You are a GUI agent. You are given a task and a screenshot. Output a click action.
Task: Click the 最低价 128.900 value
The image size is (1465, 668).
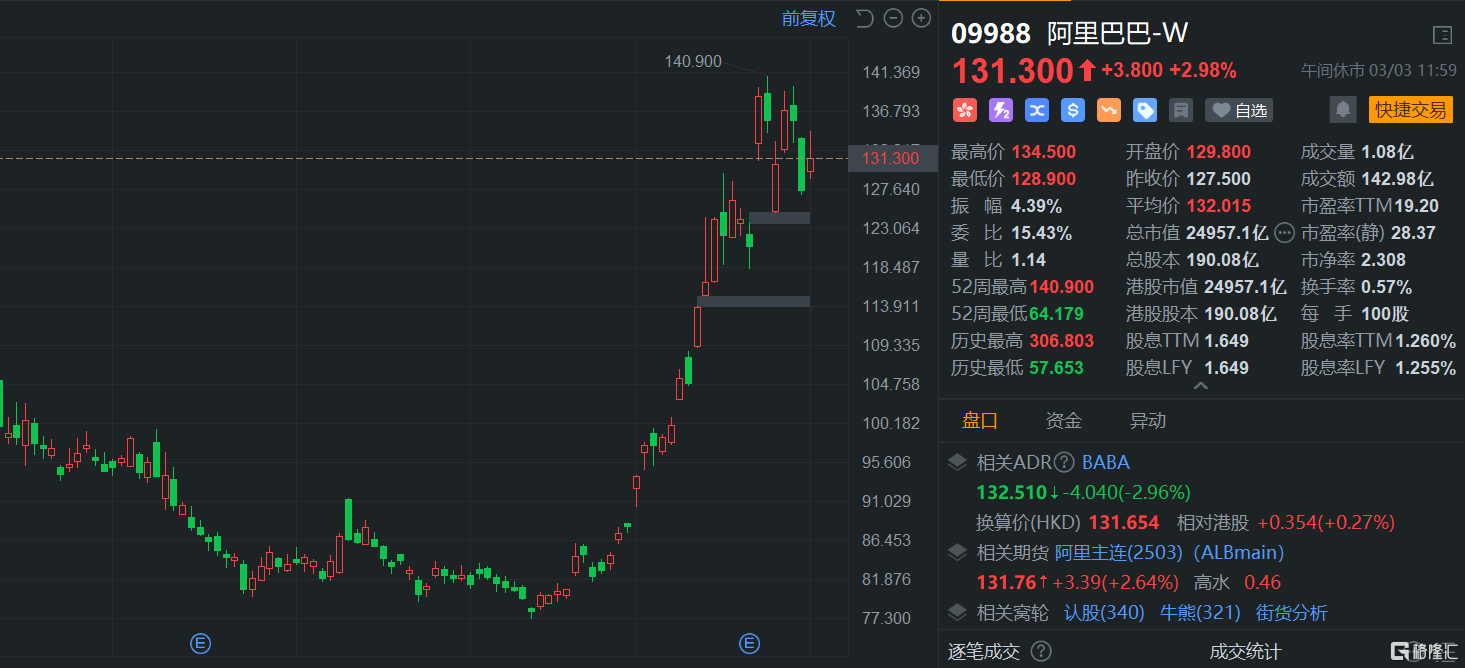pyautogui.click(x=1044, y=179)
